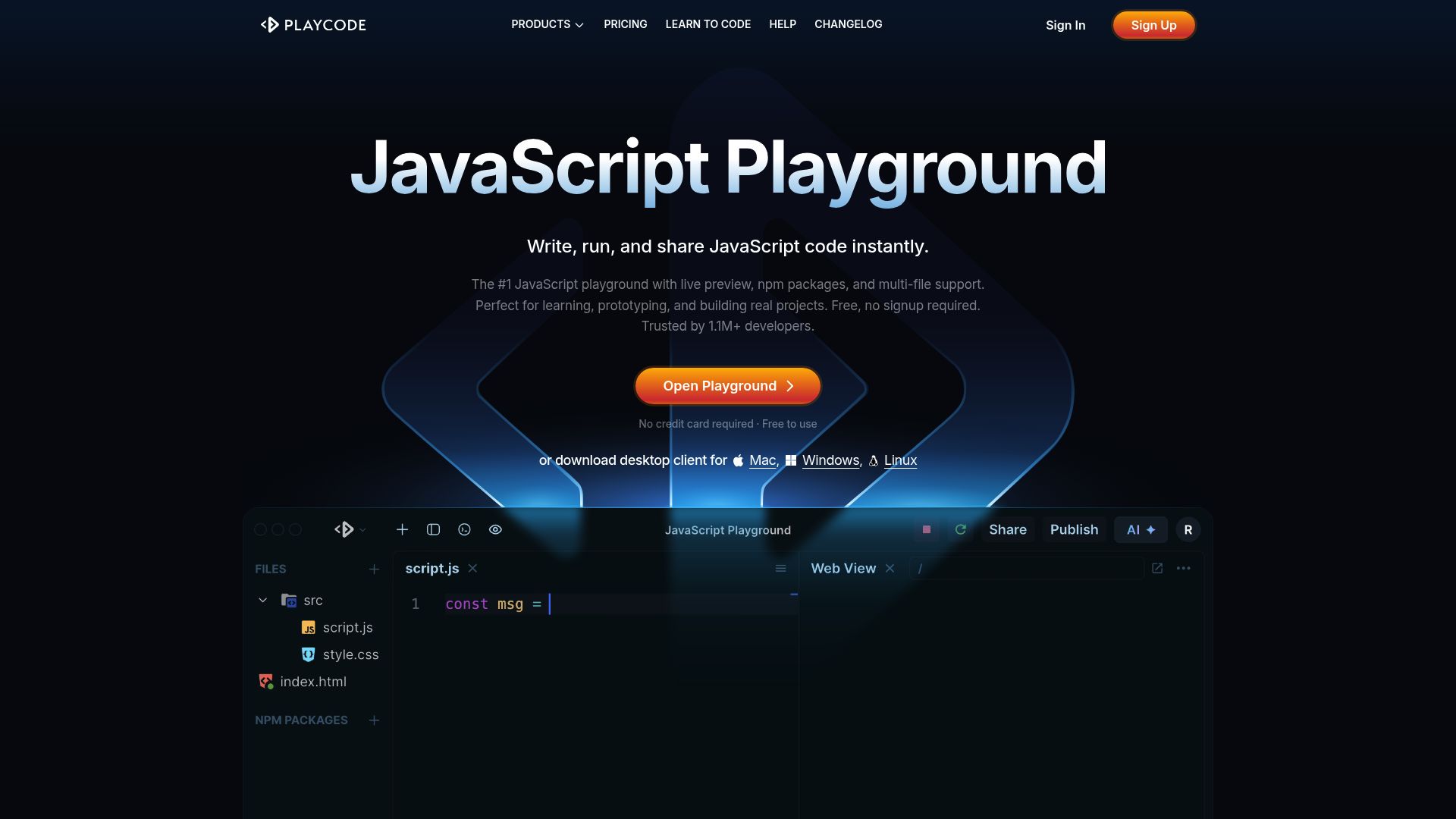
Task: Open the CHANGELOG menu item
Action: [848, 24]
